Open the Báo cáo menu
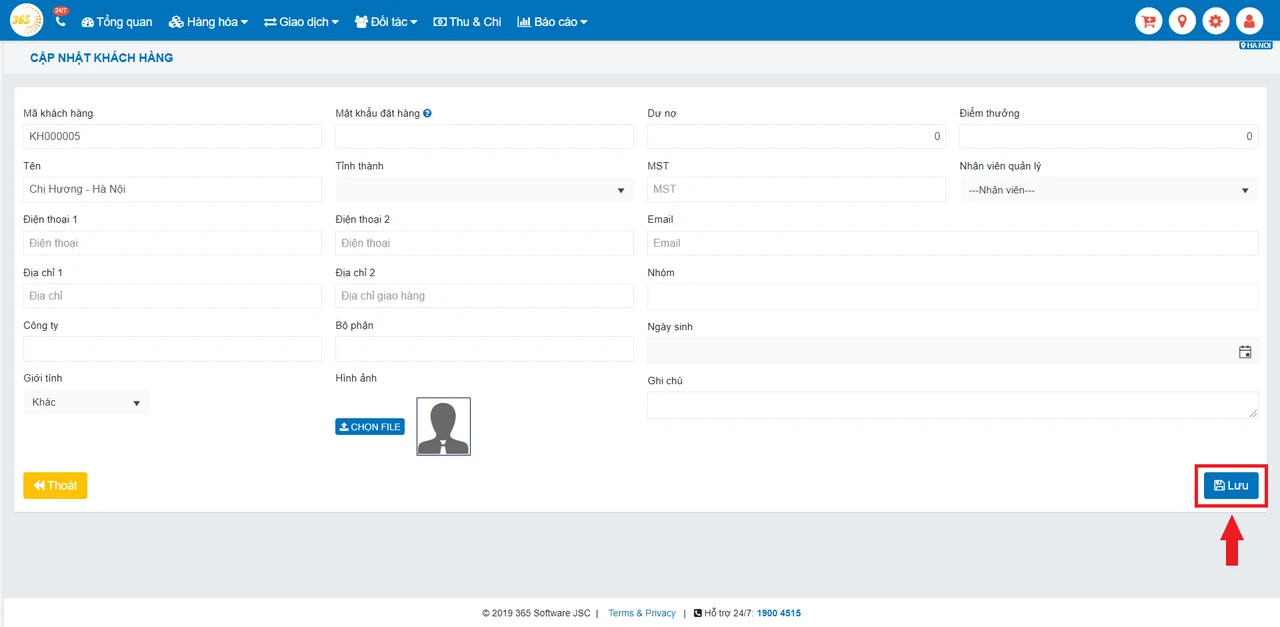The width and height of the screenshot is (1280, 627). click(552, 21)
